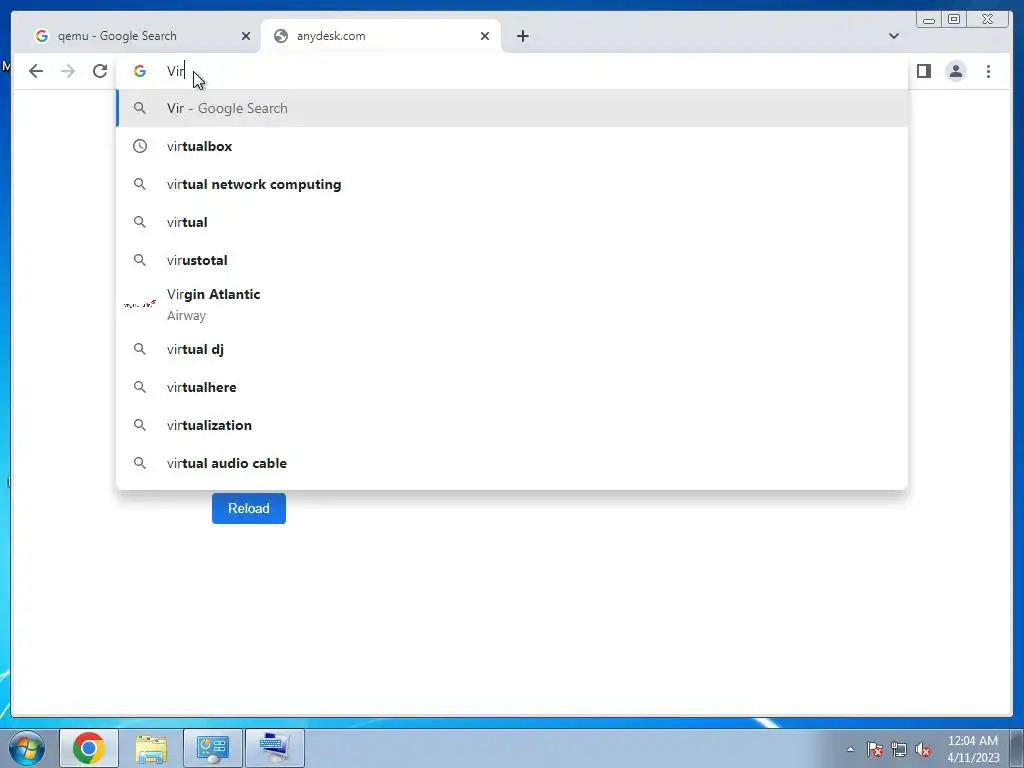This screenshot has height=768, width=1024.
Task: Click the forward navigation arrow
Action: tap(68, 71)
